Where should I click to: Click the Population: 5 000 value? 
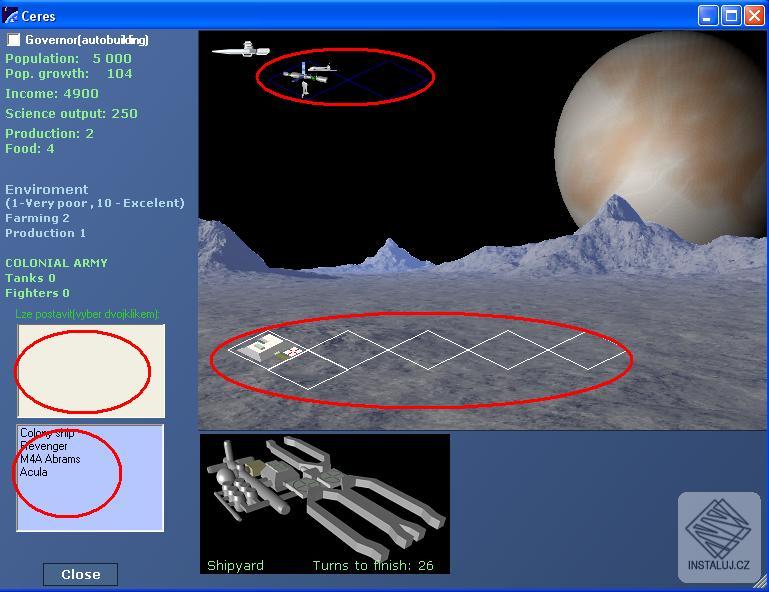tap(68, 59)
